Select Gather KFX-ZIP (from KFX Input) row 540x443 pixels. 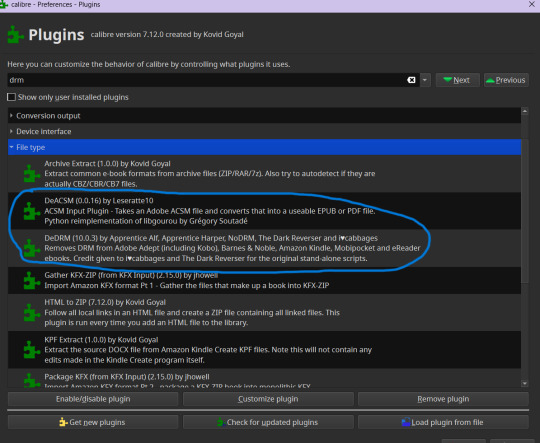264,280
